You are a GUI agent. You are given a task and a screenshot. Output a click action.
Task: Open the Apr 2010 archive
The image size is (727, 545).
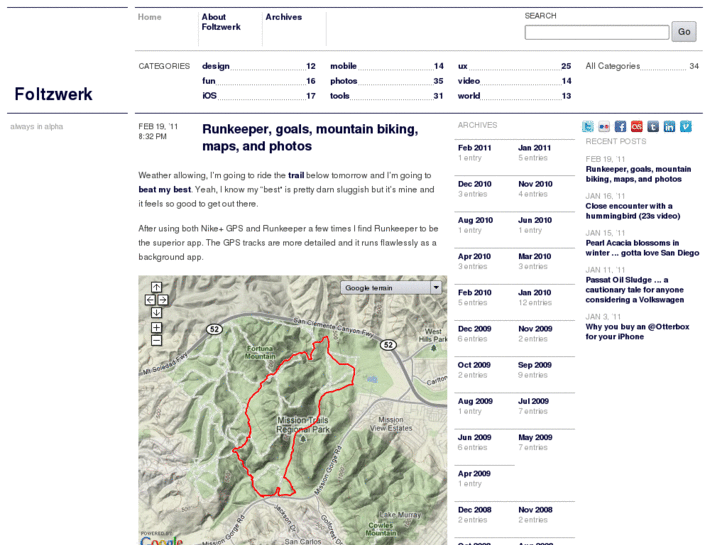tap(474, 256)
